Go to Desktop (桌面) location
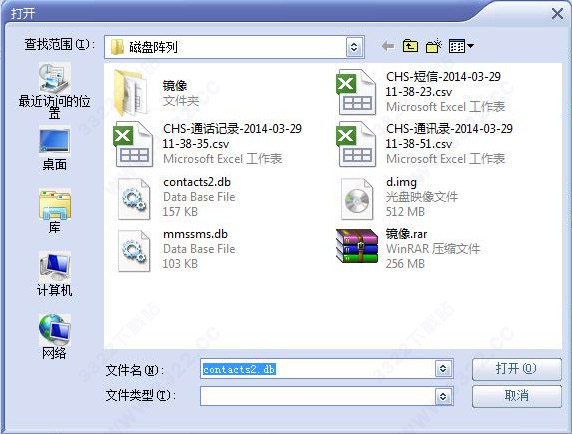The width and height of the screenshot is (572, 434). click(x=54, y=149)
